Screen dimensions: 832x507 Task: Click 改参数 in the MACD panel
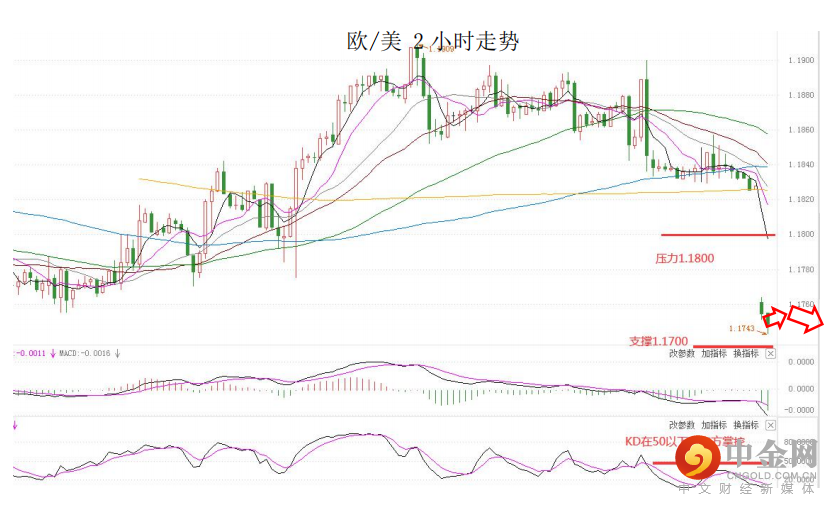coord(682,353)
